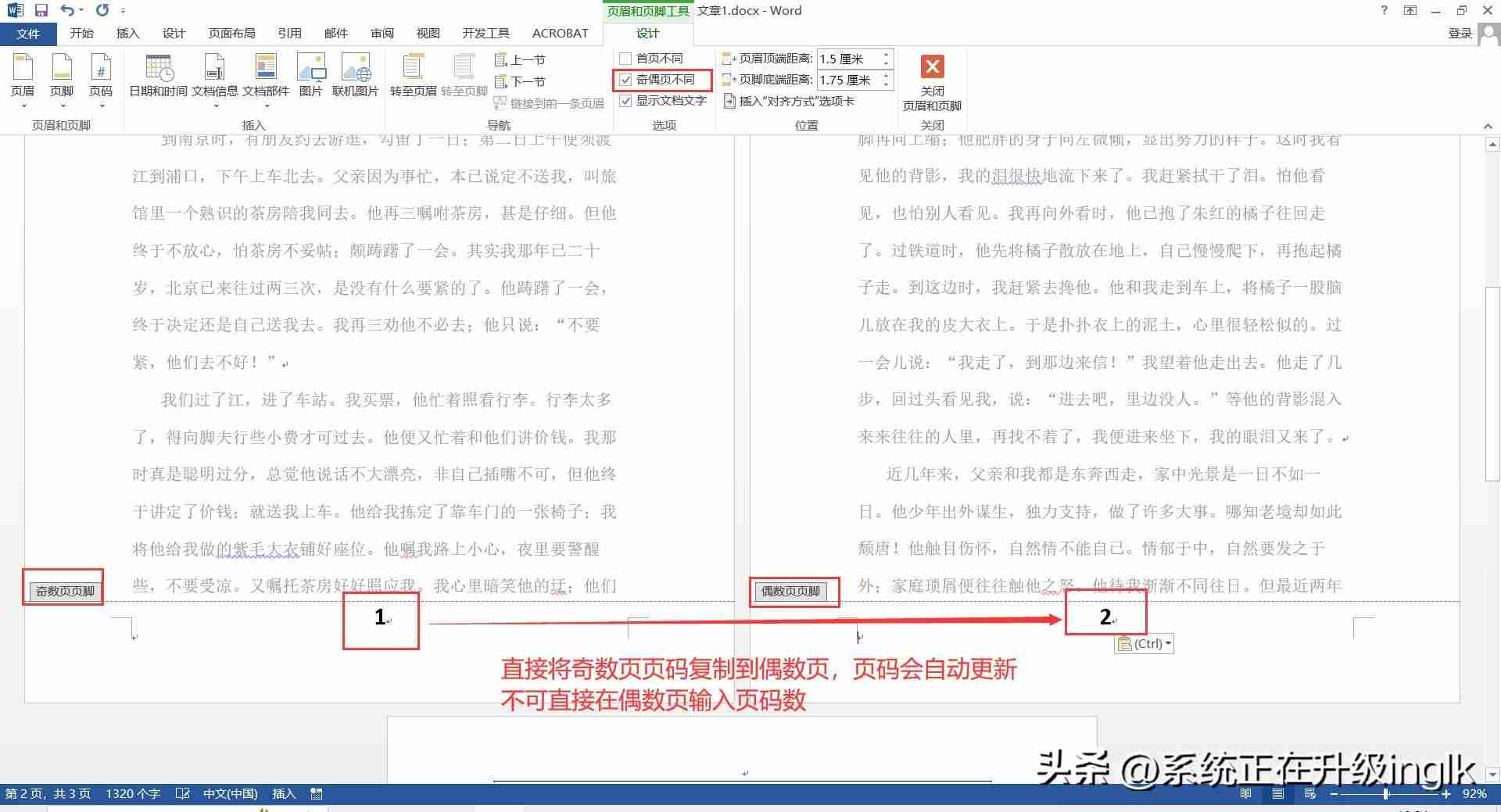The height and width of the screenshot is (812, 1501).
Task: Increase 页眉顶端距离 spinner value
Action: point(886,55)
